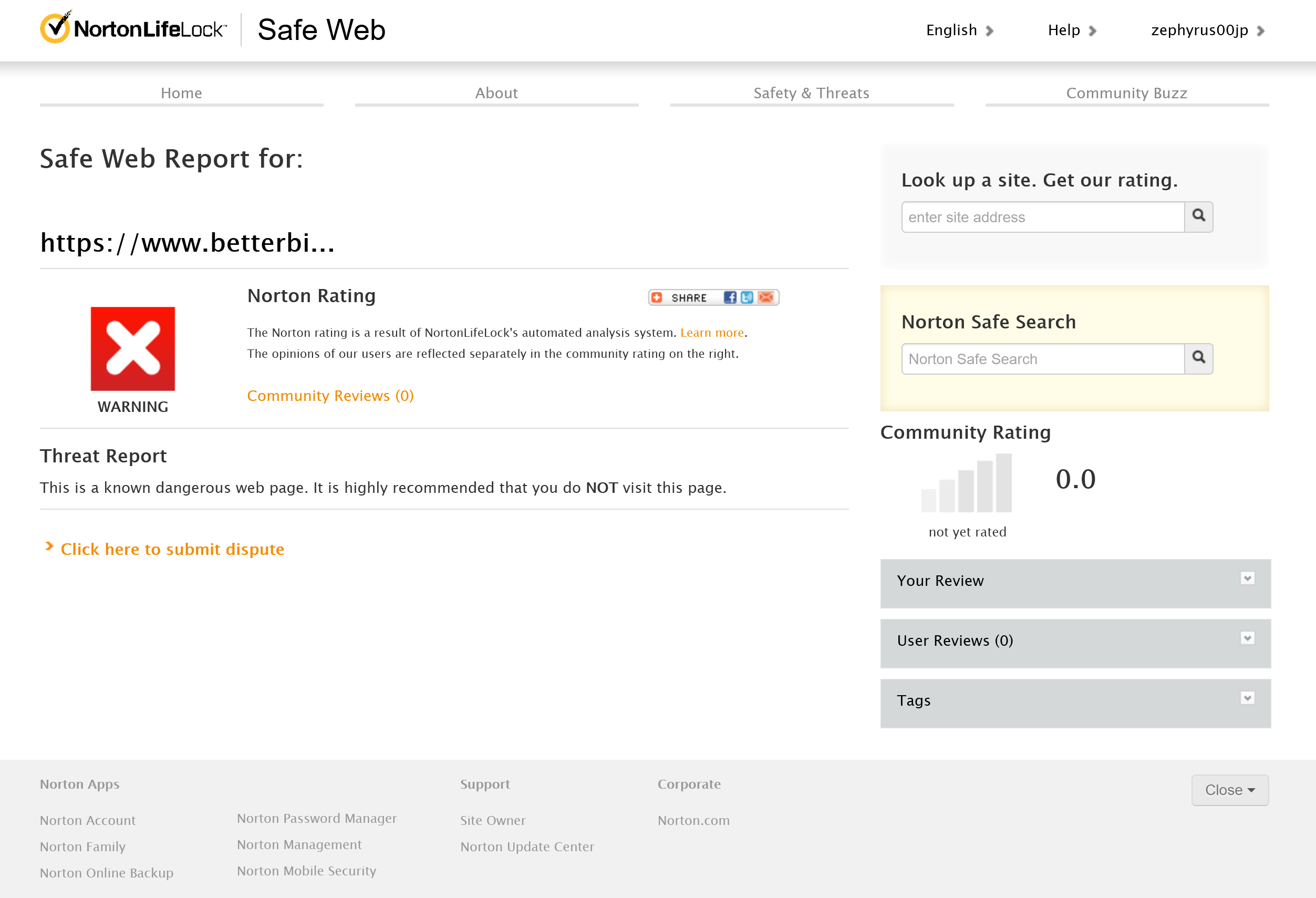This screenshot has height=898, width=1316.
Task: Expand the Tags section
Action: pyautogui.click(x=1247, y=698)
